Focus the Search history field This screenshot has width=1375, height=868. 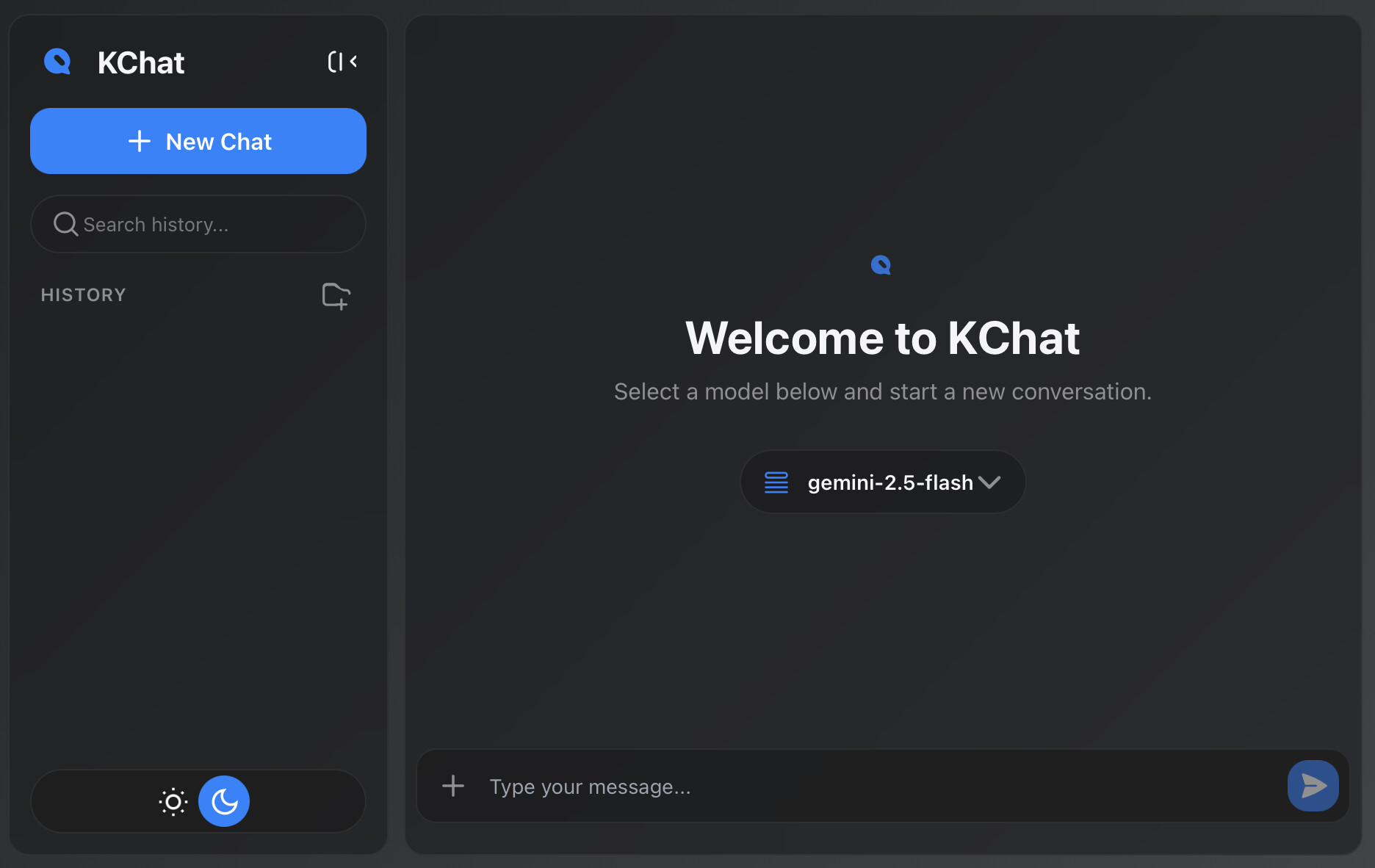(198, 224)
